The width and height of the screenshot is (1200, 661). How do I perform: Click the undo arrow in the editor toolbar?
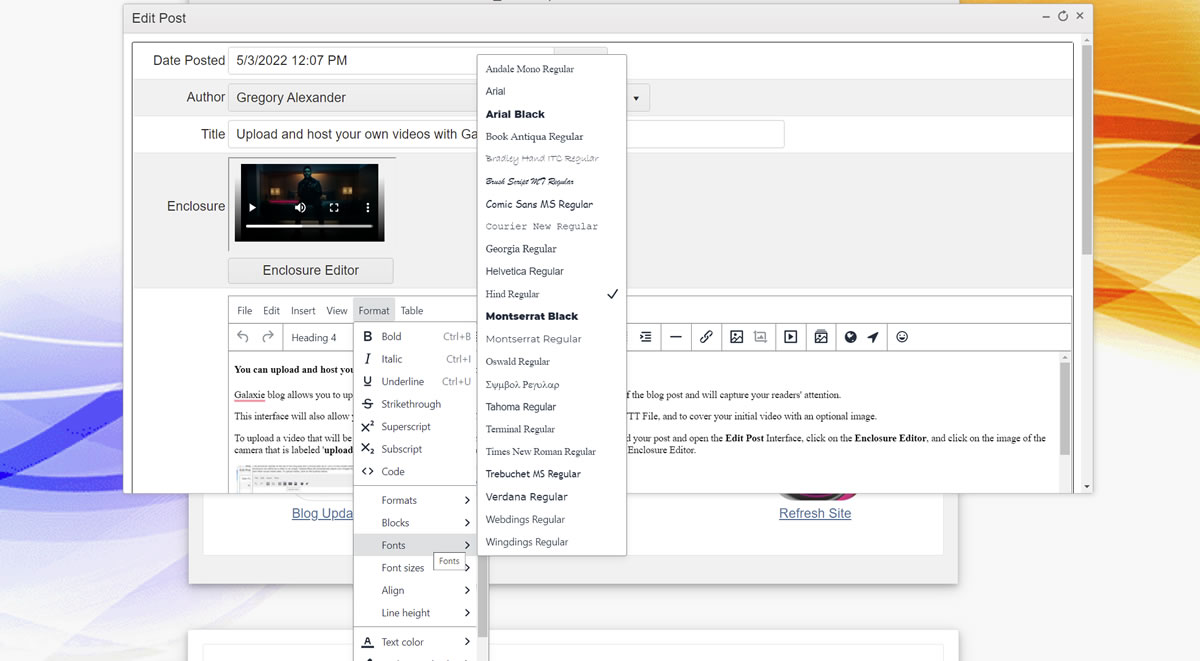(243, 337)
